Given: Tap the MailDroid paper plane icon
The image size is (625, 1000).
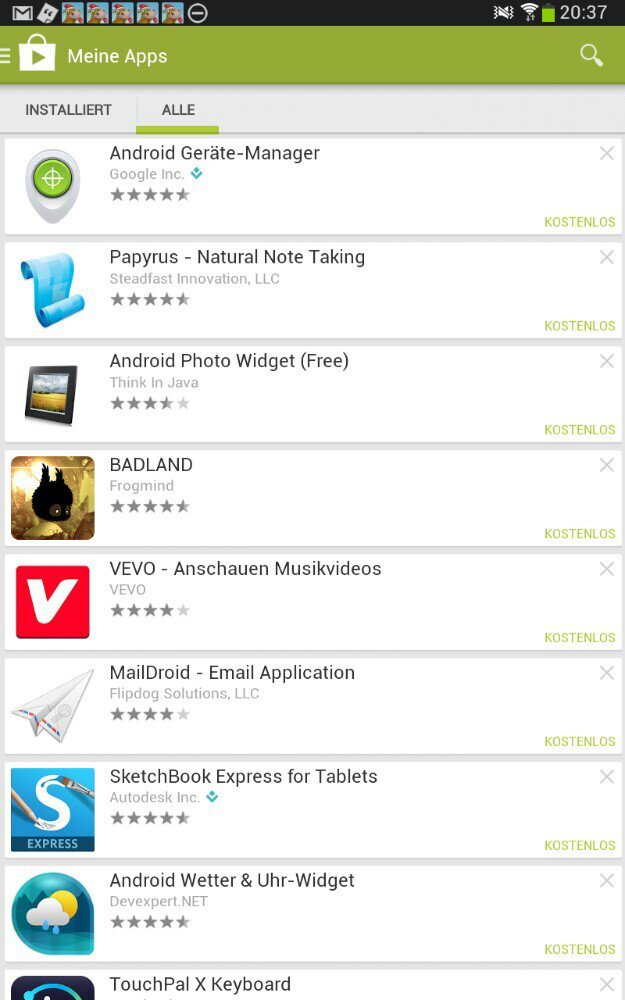Looking at the screenshot, I should [x=52, y=705].
